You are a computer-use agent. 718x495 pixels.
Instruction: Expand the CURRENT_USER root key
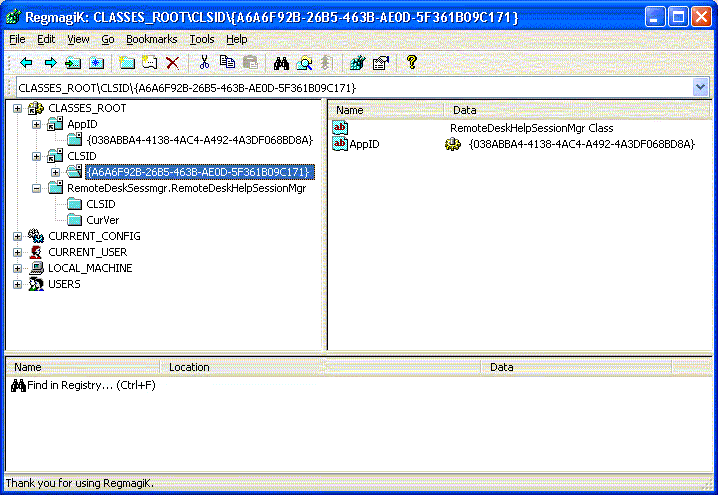17,253
